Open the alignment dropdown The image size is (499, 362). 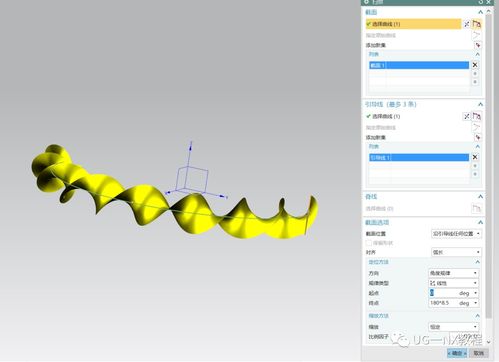[x=456, y=252]
